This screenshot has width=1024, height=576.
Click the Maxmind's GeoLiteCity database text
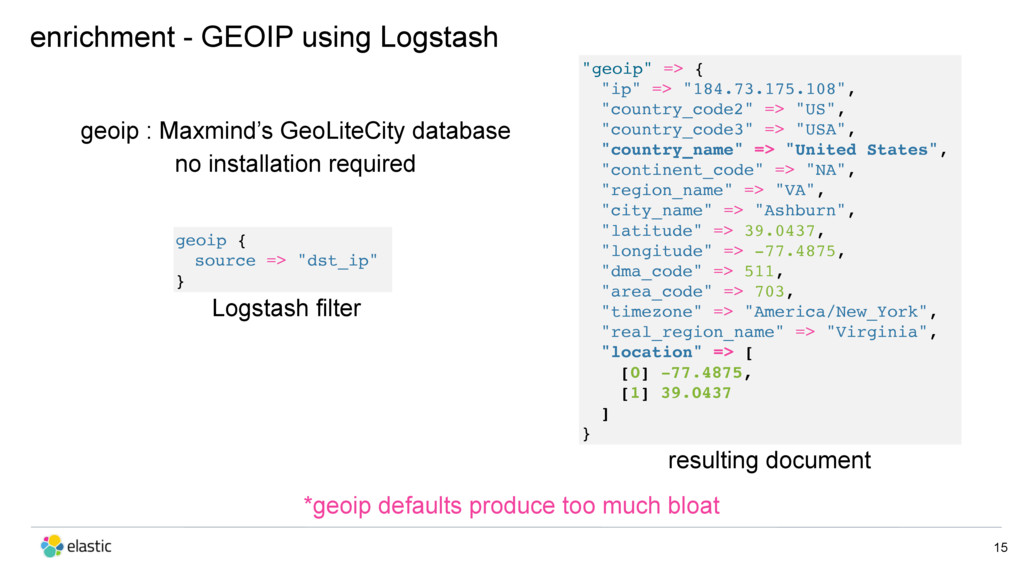tap(335, 131)
